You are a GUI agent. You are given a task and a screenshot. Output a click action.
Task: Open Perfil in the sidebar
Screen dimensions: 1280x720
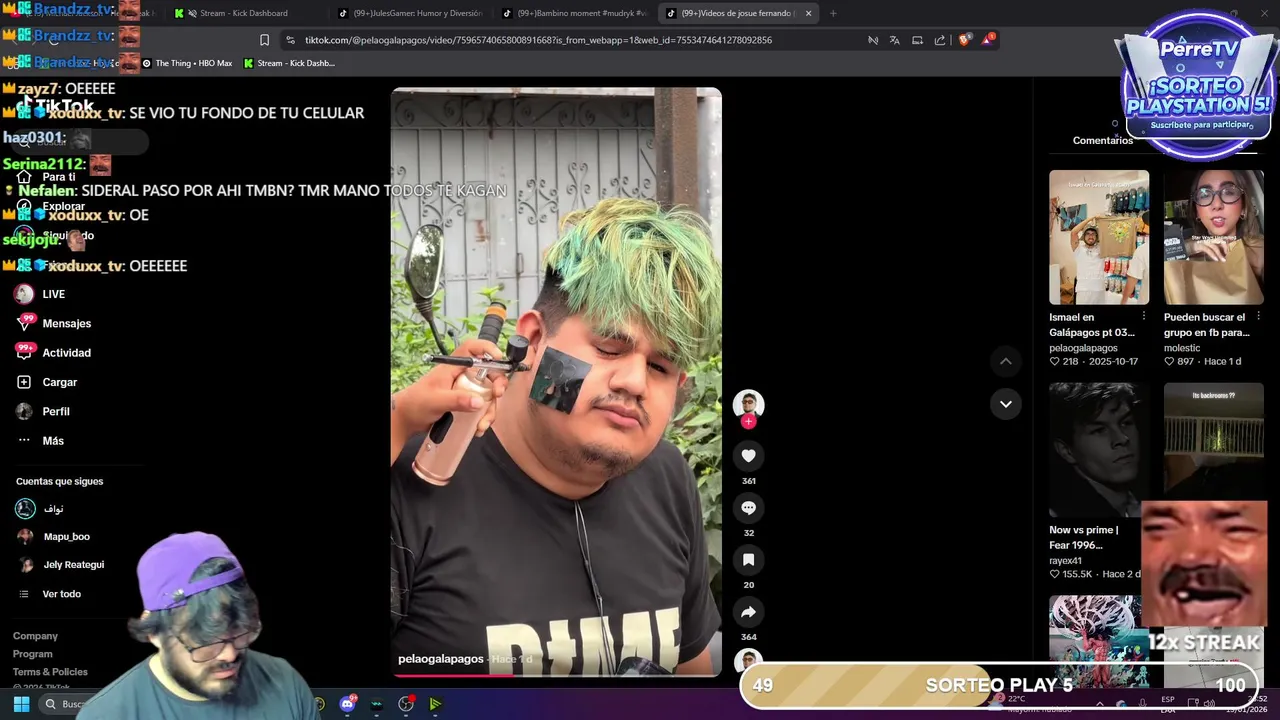[x=43, y=411]
